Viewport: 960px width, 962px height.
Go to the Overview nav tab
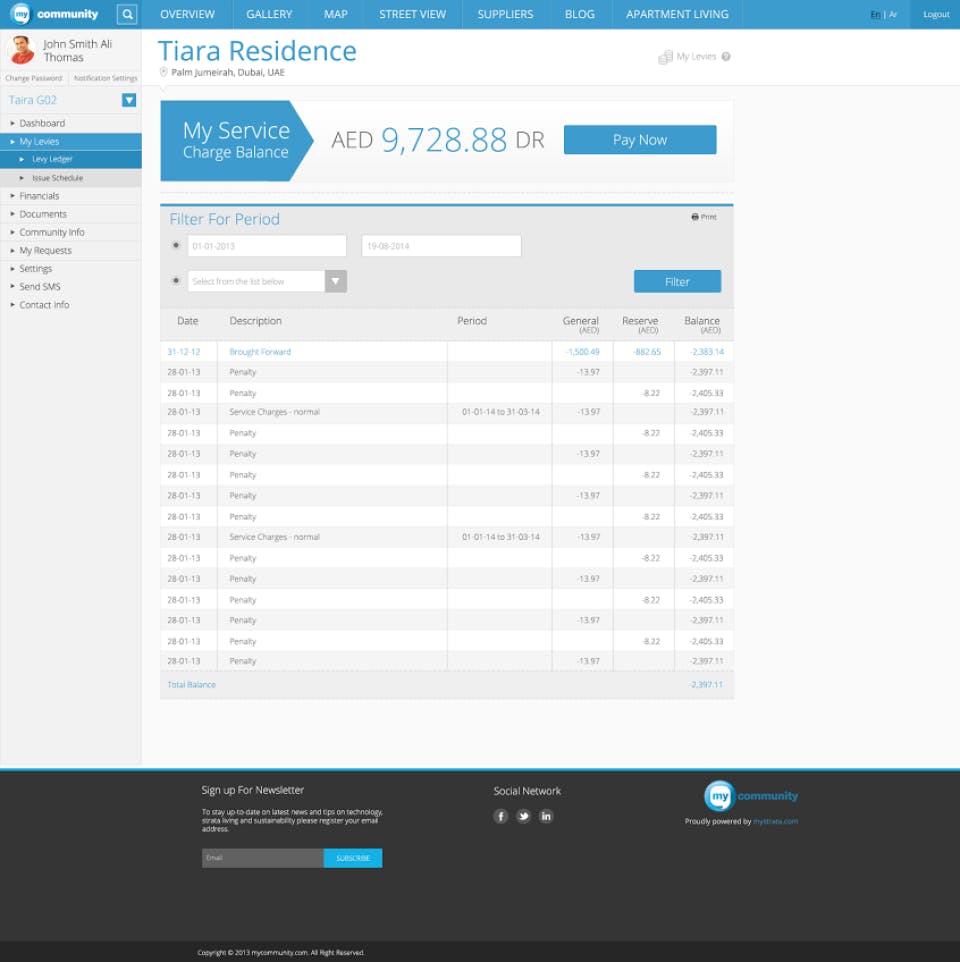pyautogui.click(x=187, y=14)
